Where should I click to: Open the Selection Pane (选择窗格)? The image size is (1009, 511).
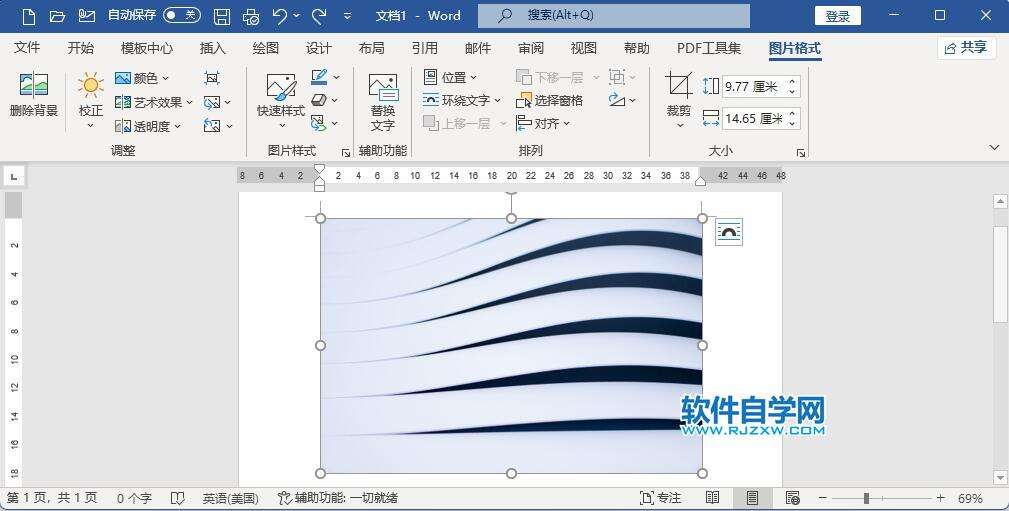550,100
